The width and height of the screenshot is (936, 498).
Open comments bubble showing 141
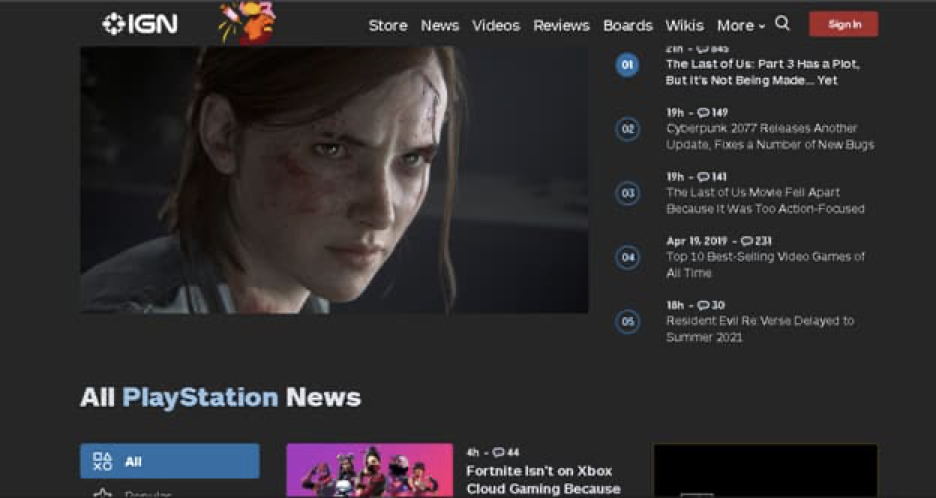(x=712, y=177)
